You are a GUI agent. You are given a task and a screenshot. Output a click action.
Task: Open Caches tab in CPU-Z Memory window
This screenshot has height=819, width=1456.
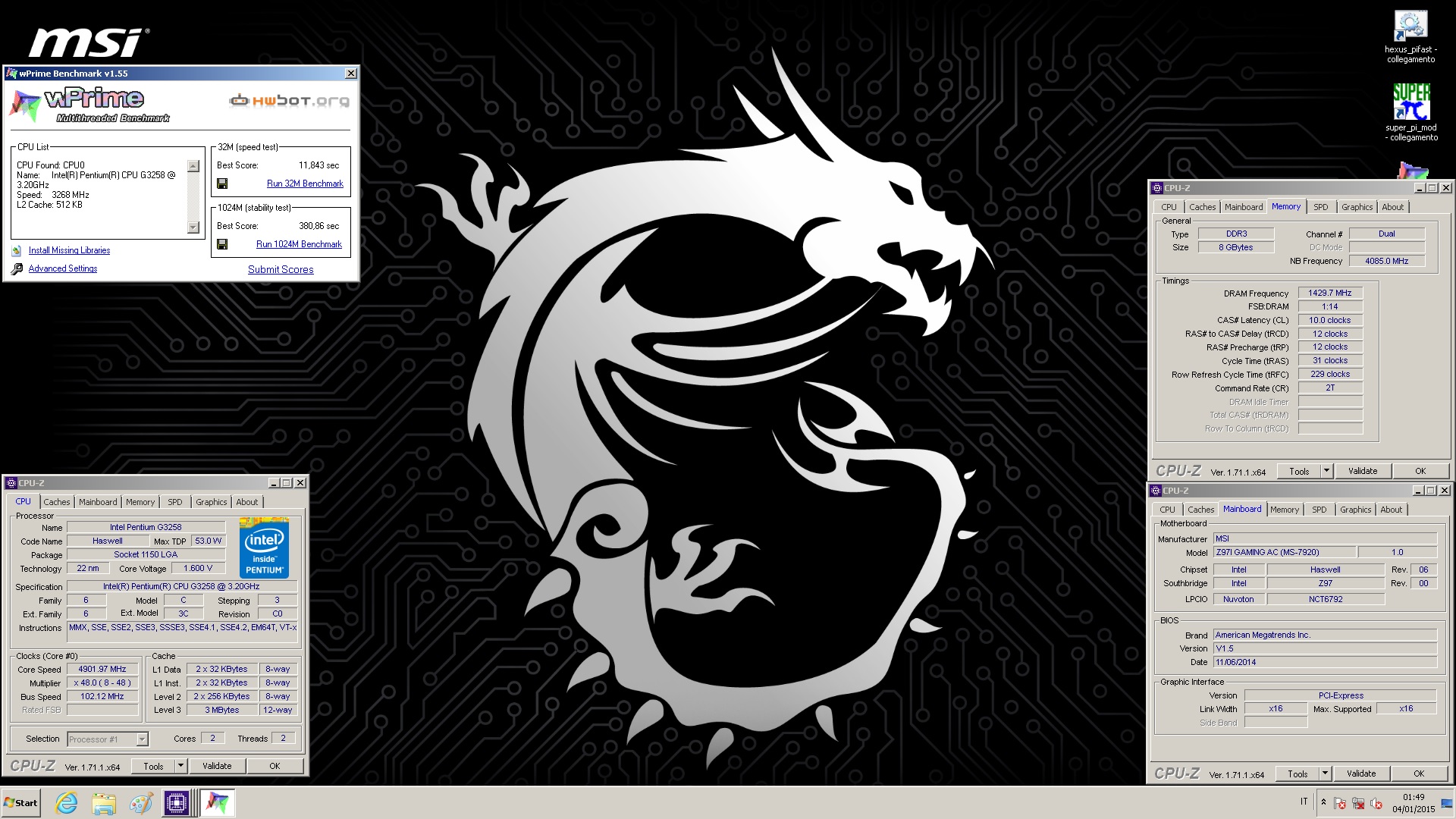[x=1202, y=207]
